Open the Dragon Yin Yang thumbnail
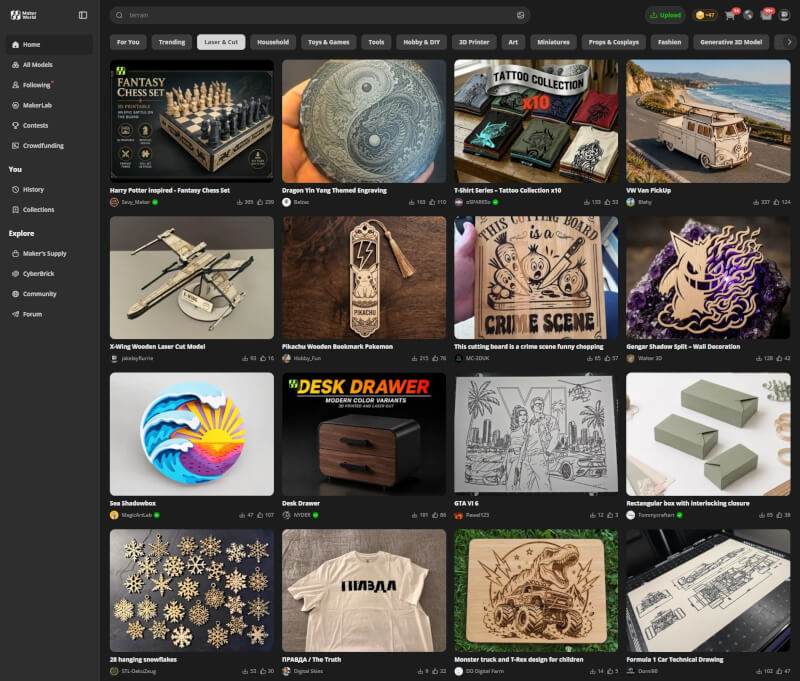The width and height of the screenshot is (800, 681). (364, 121)
